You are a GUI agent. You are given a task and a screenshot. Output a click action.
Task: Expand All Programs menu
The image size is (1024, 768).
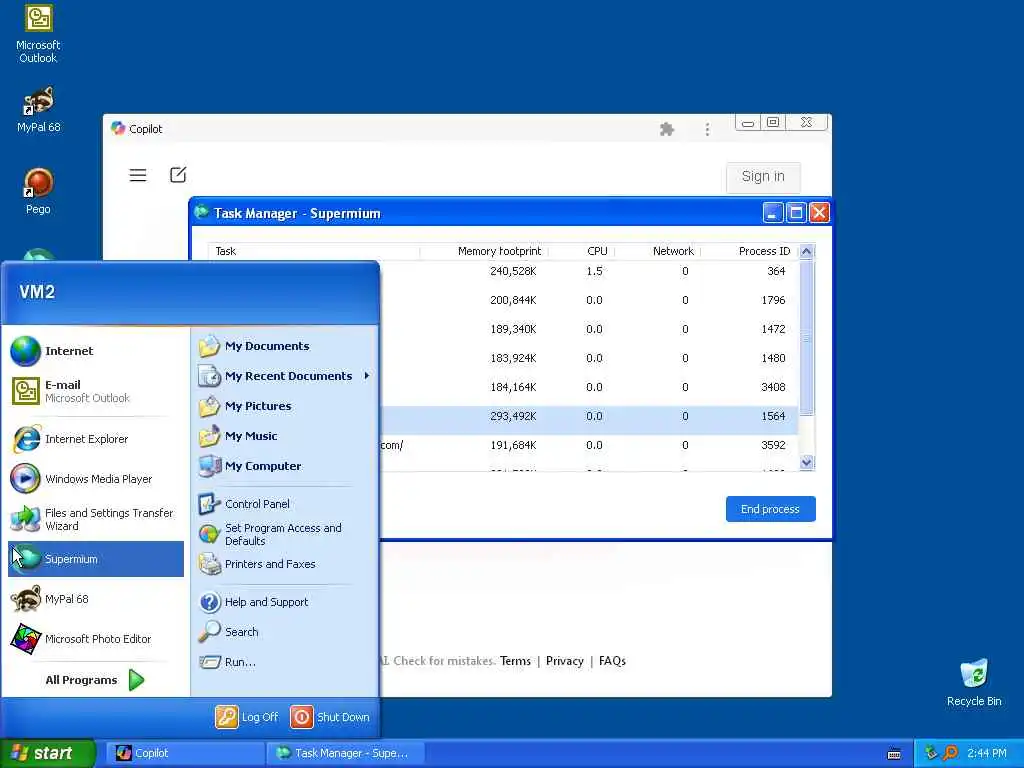click(96, 680)
